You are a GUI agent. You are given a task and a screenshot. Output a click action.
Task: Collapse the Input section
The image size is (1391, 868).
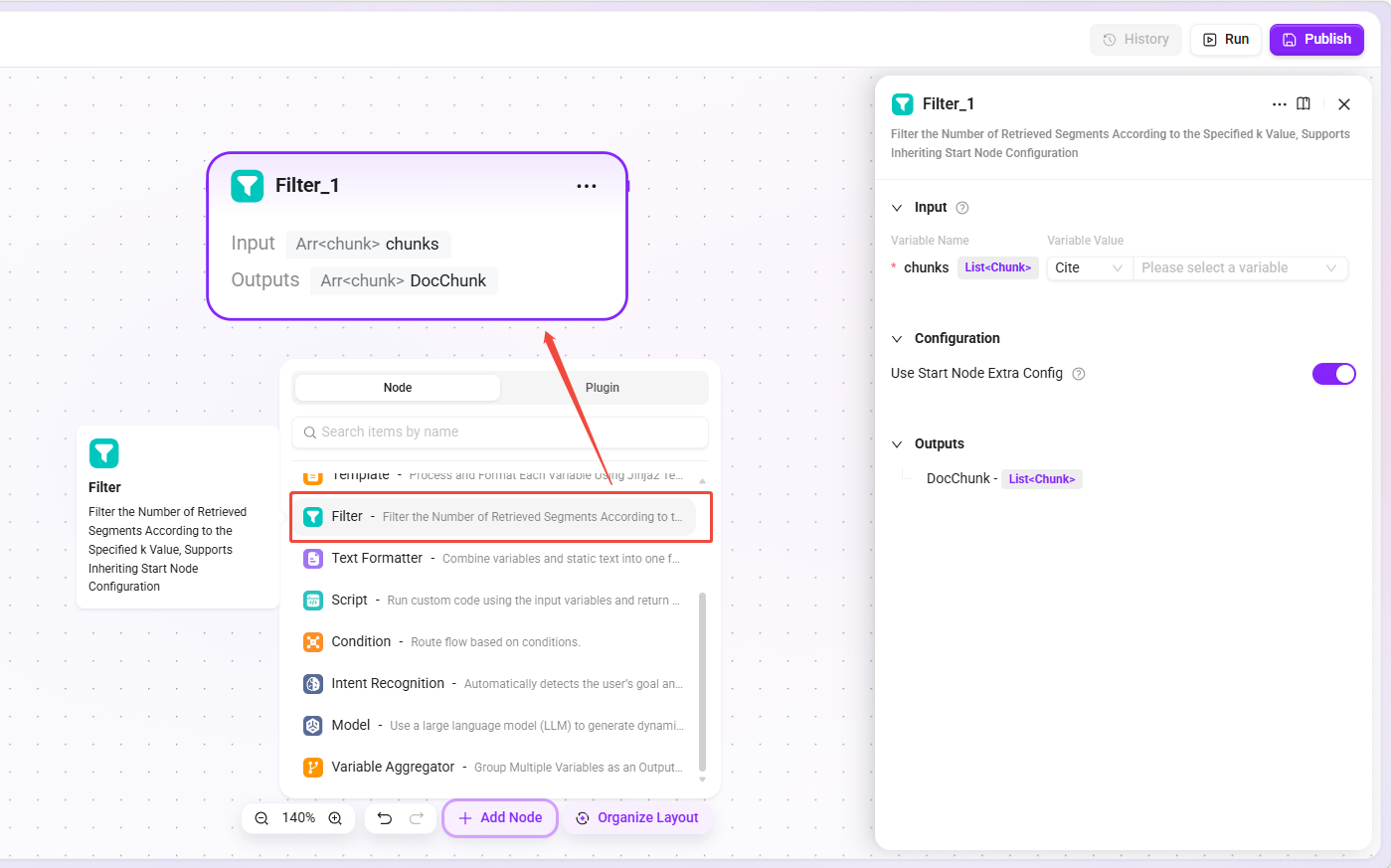(x=897, y=208)
